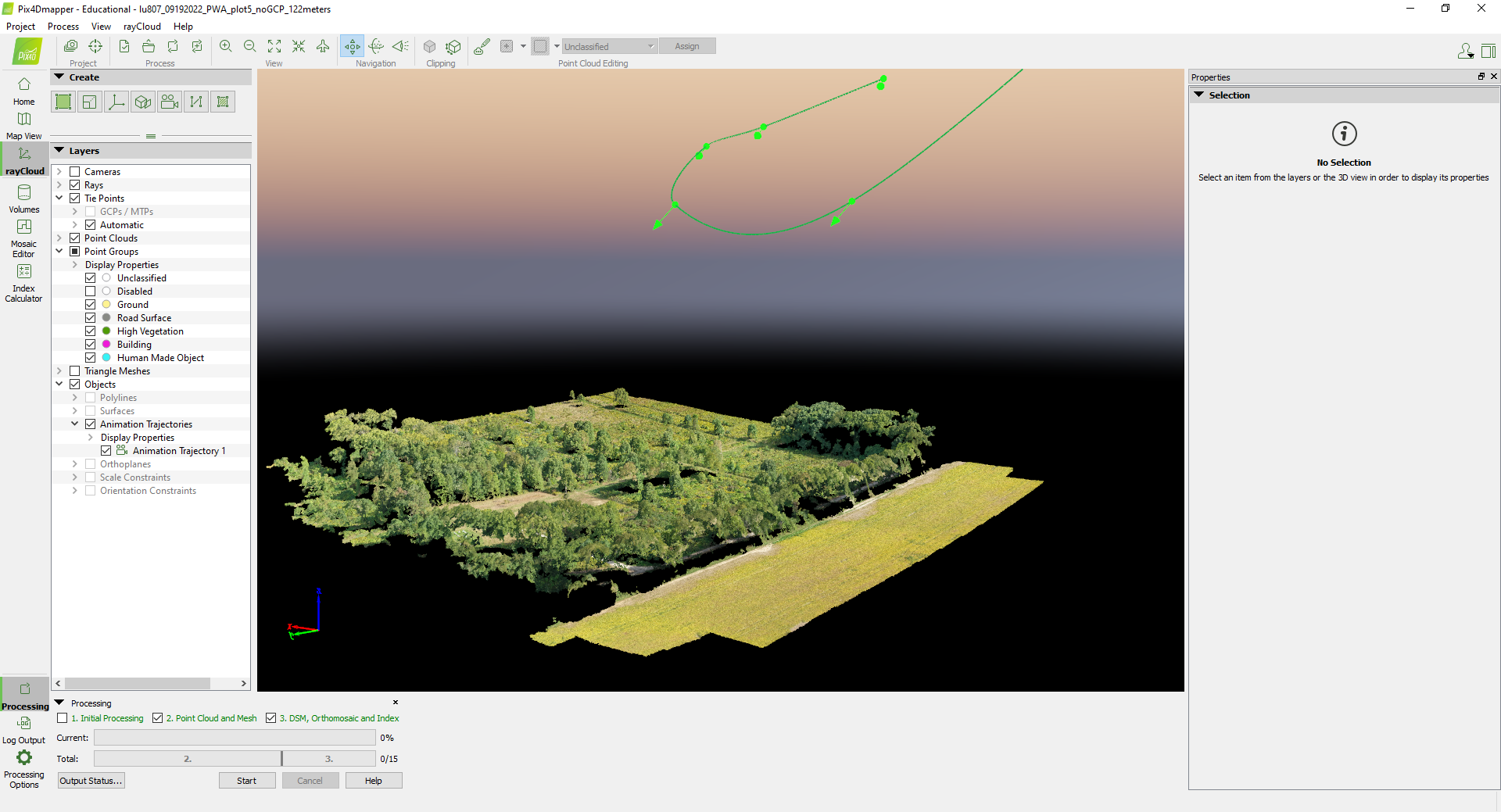Toggle Animation Trajectory 1 visibility checkbox
Screen dimensions: 1501x812
106,451
